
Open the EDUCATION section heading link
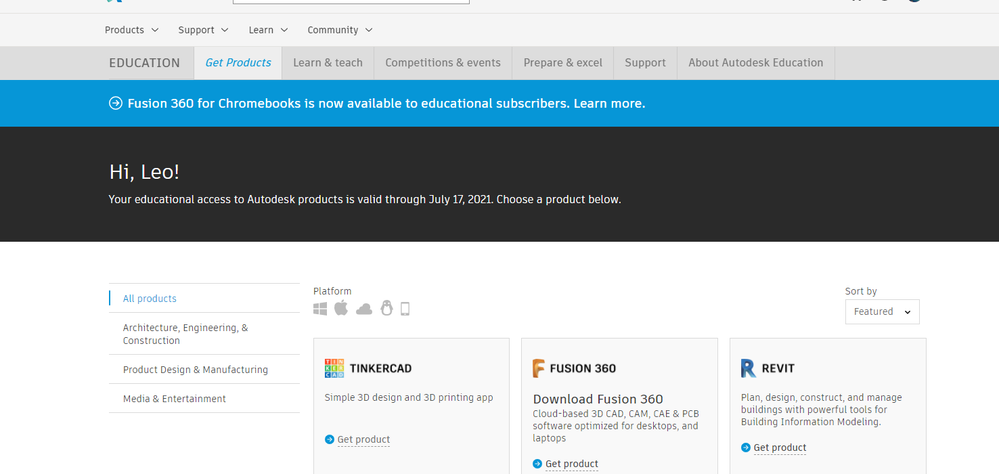coord(145,63)
